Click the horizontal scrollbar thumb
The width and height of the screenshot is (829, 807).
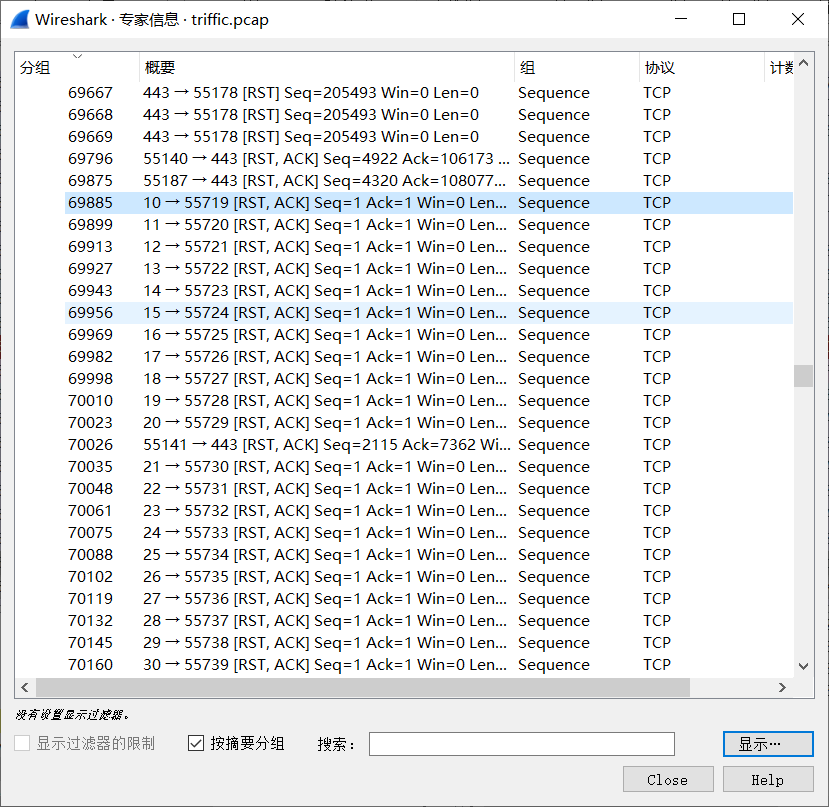coord(363,687)
